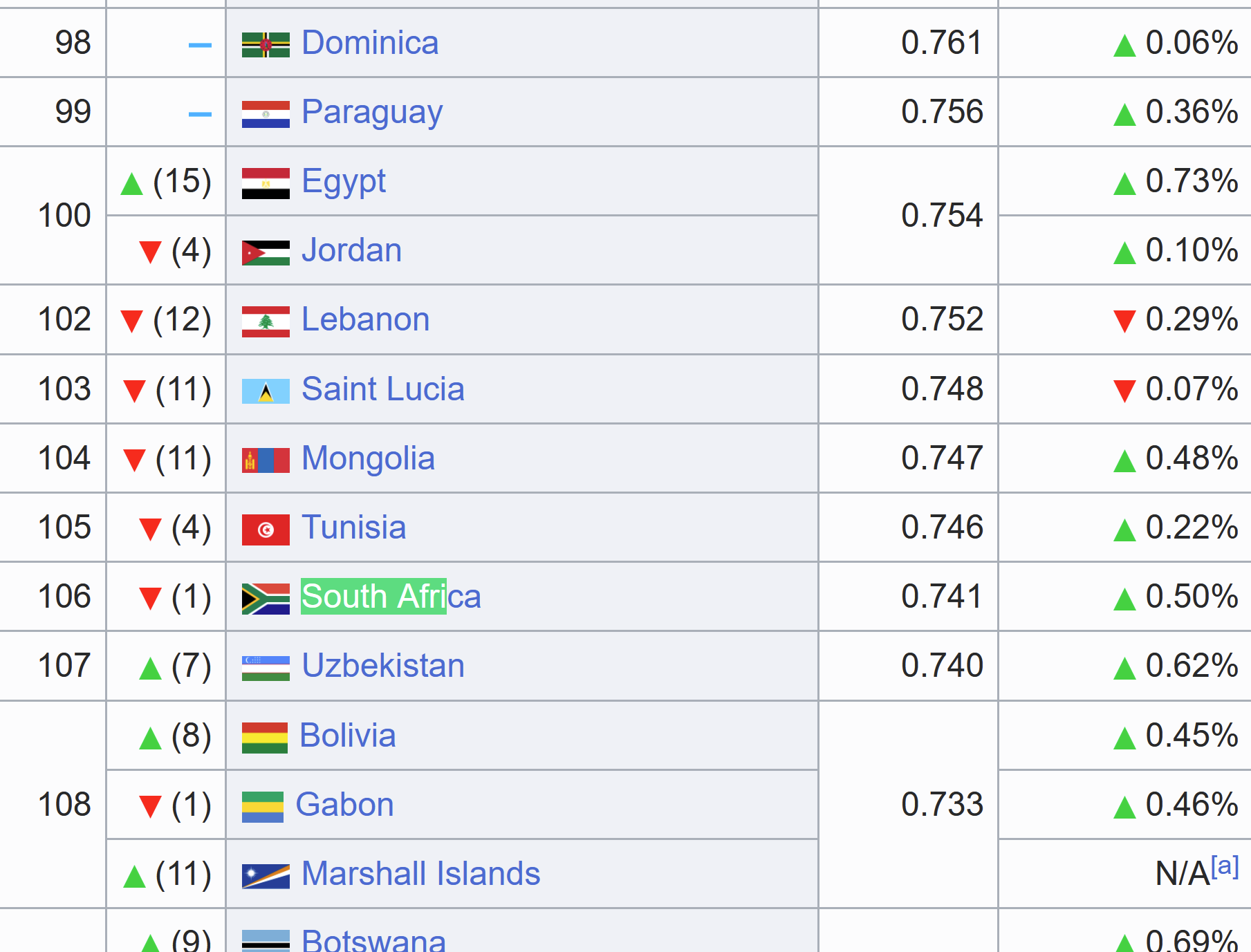
Task: Click the Tunisia flag icon
Action: click(266, 530)
